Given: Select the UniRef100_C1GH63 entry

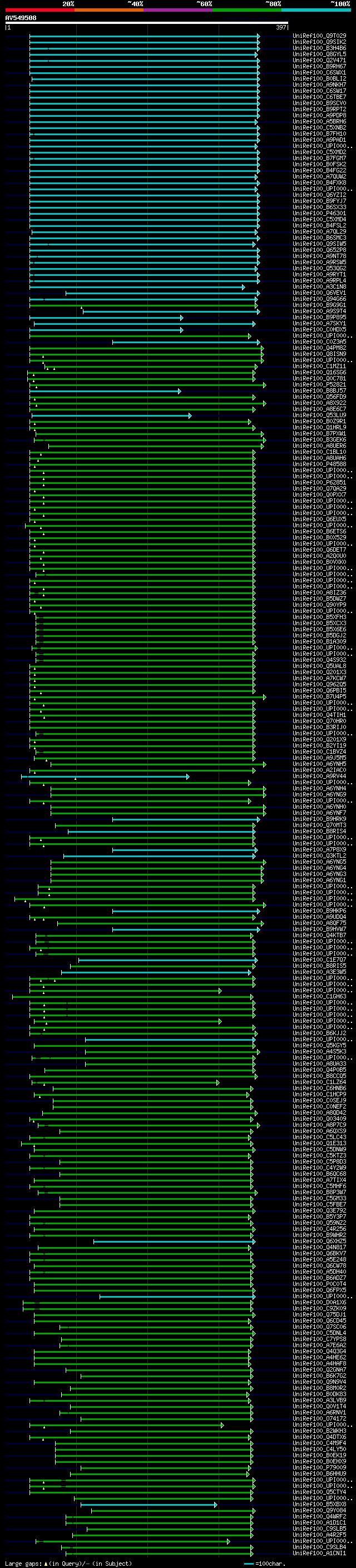Looking at the screenshot, I should (x=319, y=997).
